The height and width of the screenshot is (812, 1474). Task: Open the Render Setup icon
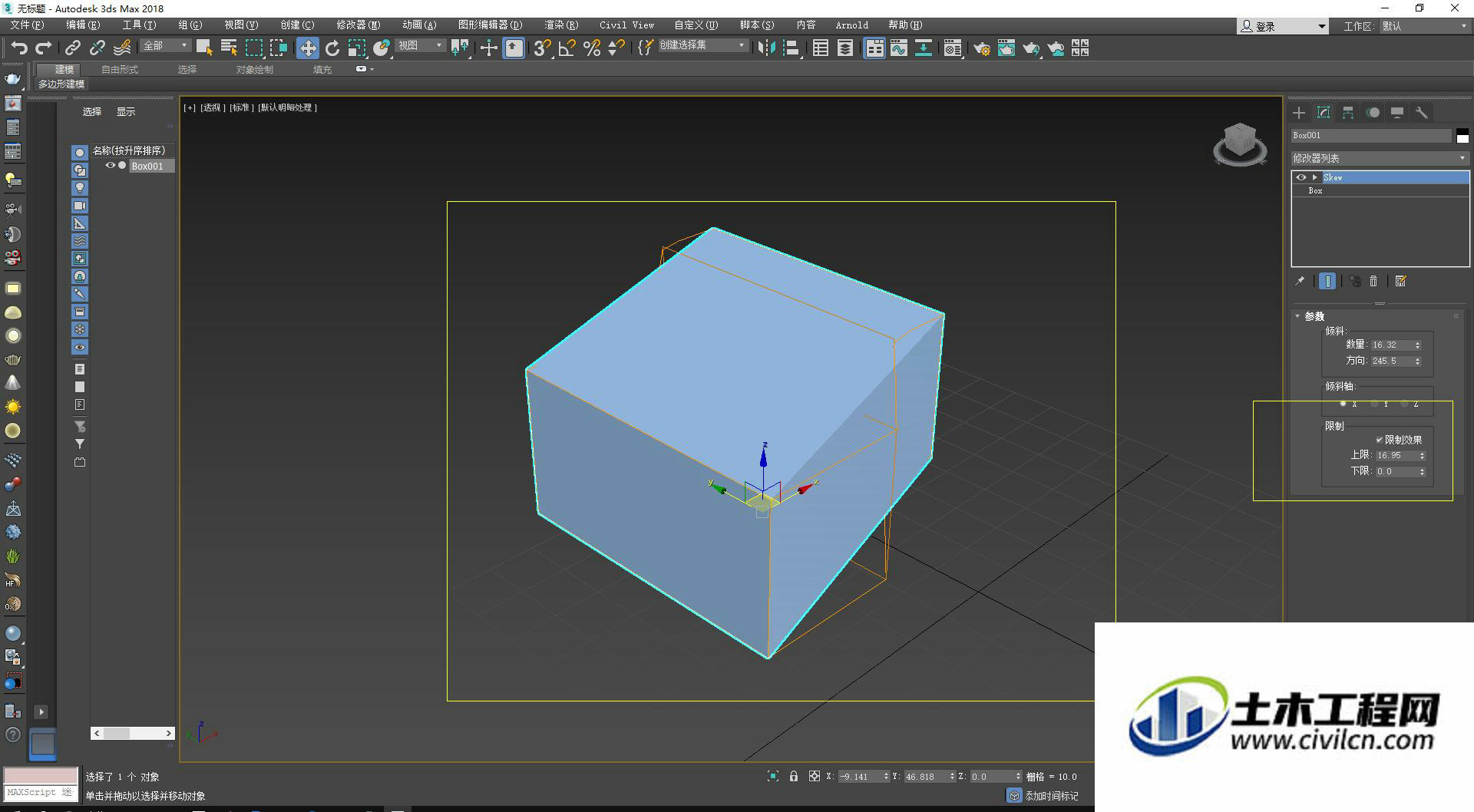pos(982,48)
